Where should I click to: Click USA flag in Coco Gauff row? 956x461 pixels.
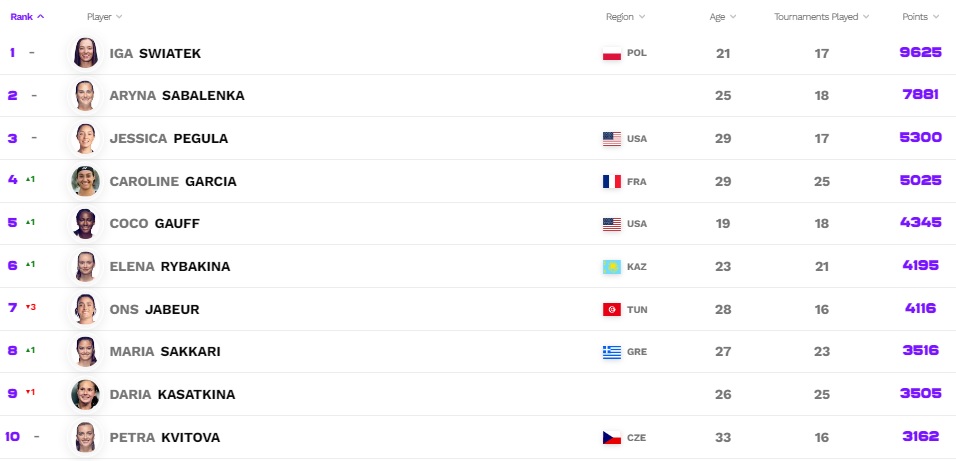[x=612, y=224]
